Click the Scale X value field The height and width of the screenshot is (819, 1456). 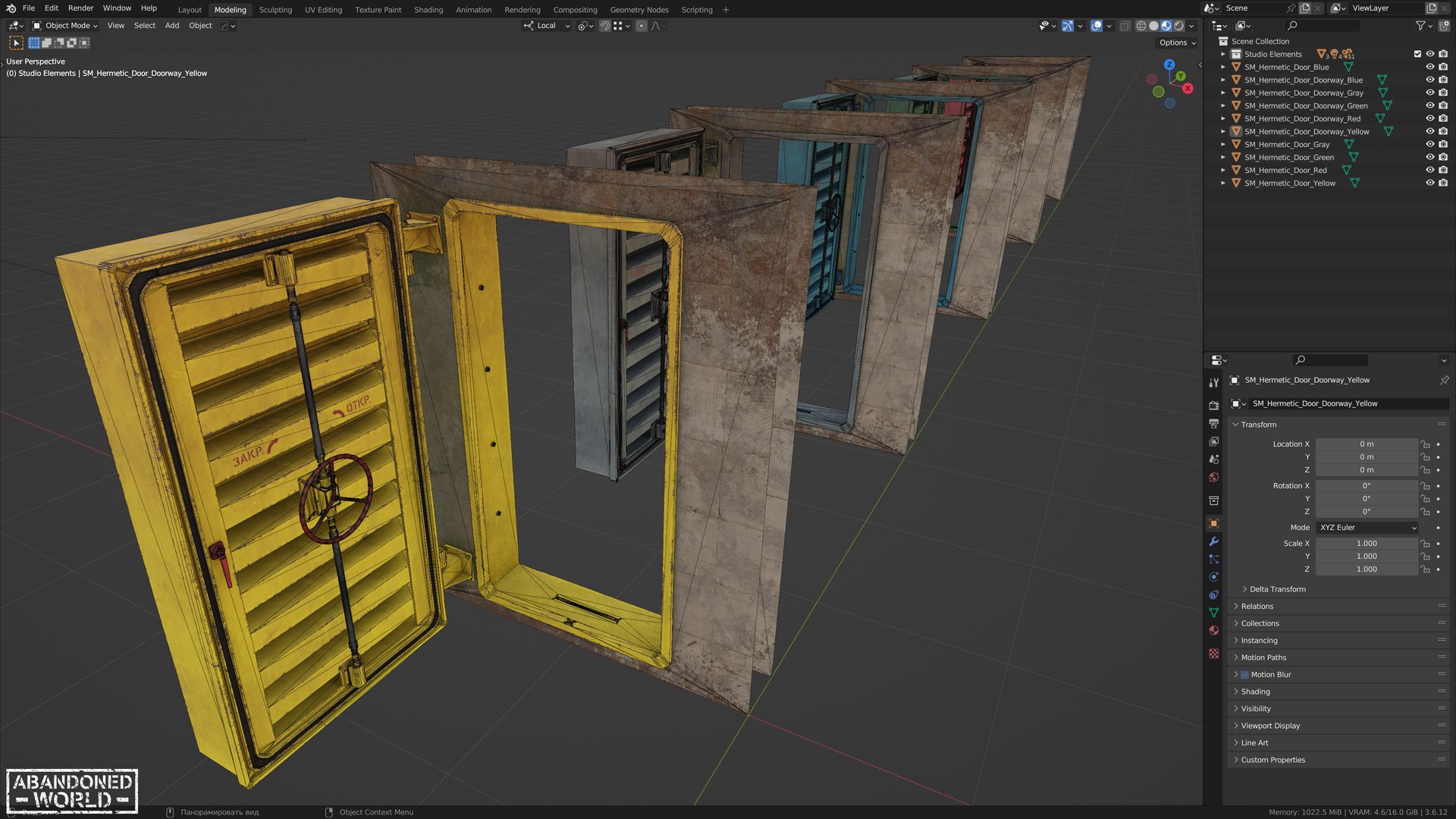pyautogui.click(x=1367, y=544)
